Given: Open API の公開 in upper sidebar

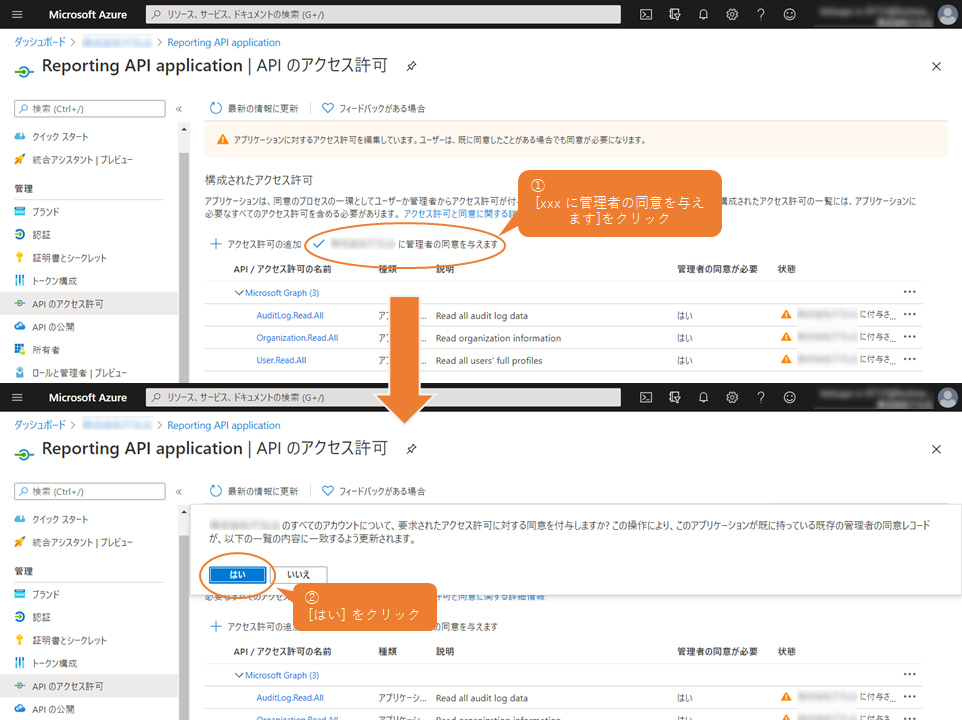Looking at the screenshot, I should (53, 327).
